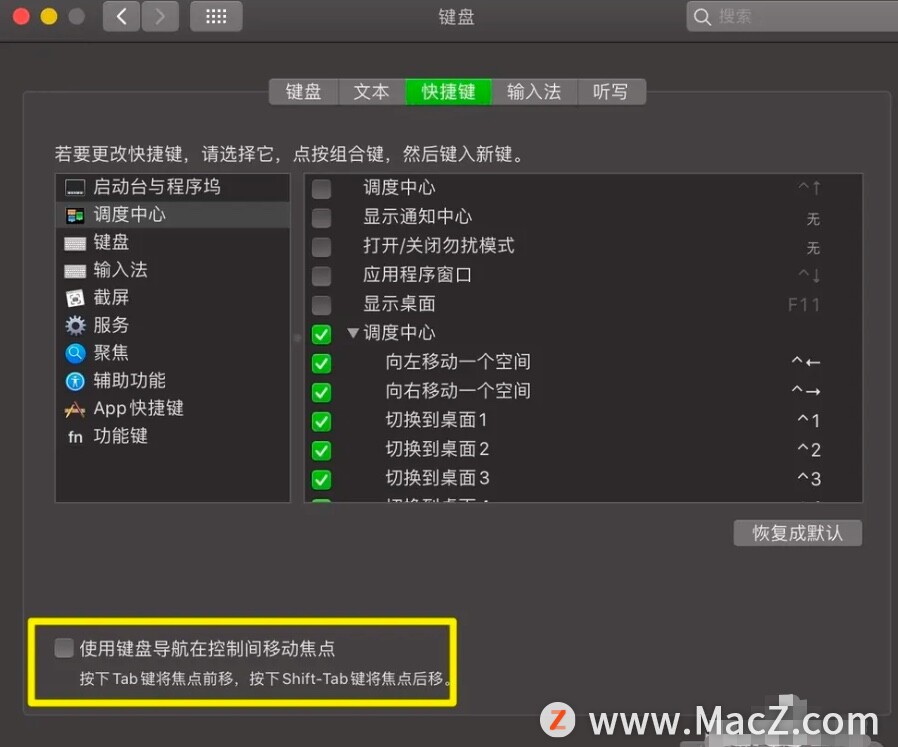Enable 应用程序窗口 checkbox
898x747 pixels.
[321, 276]
